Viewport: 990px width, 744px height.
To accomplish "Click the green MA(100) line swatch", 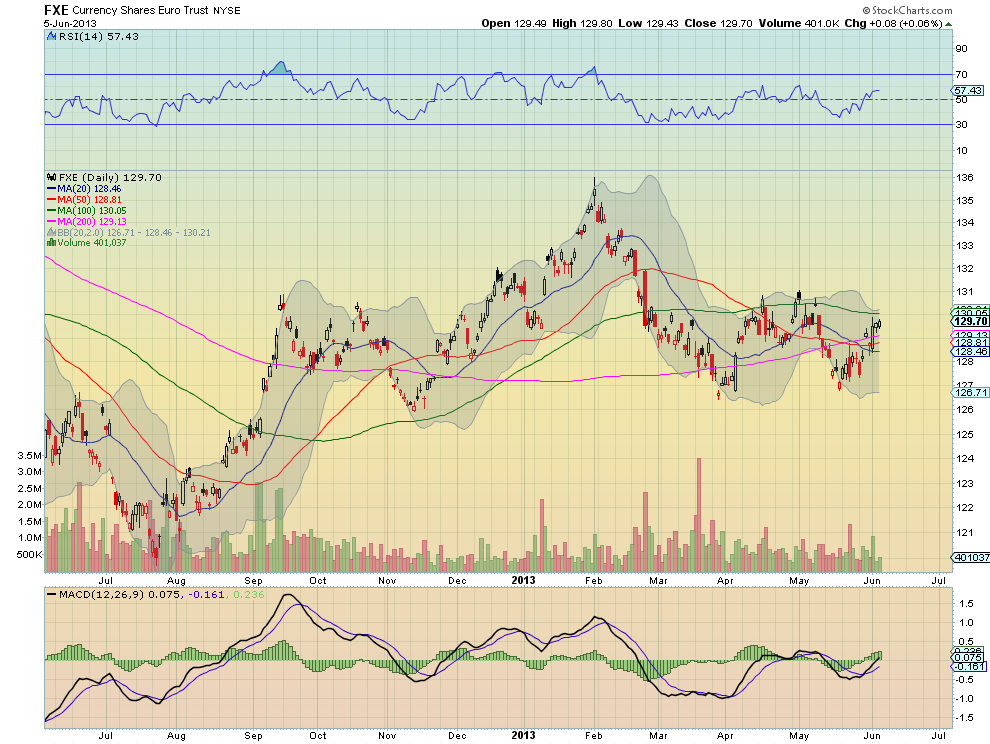I will coord(52,210).
